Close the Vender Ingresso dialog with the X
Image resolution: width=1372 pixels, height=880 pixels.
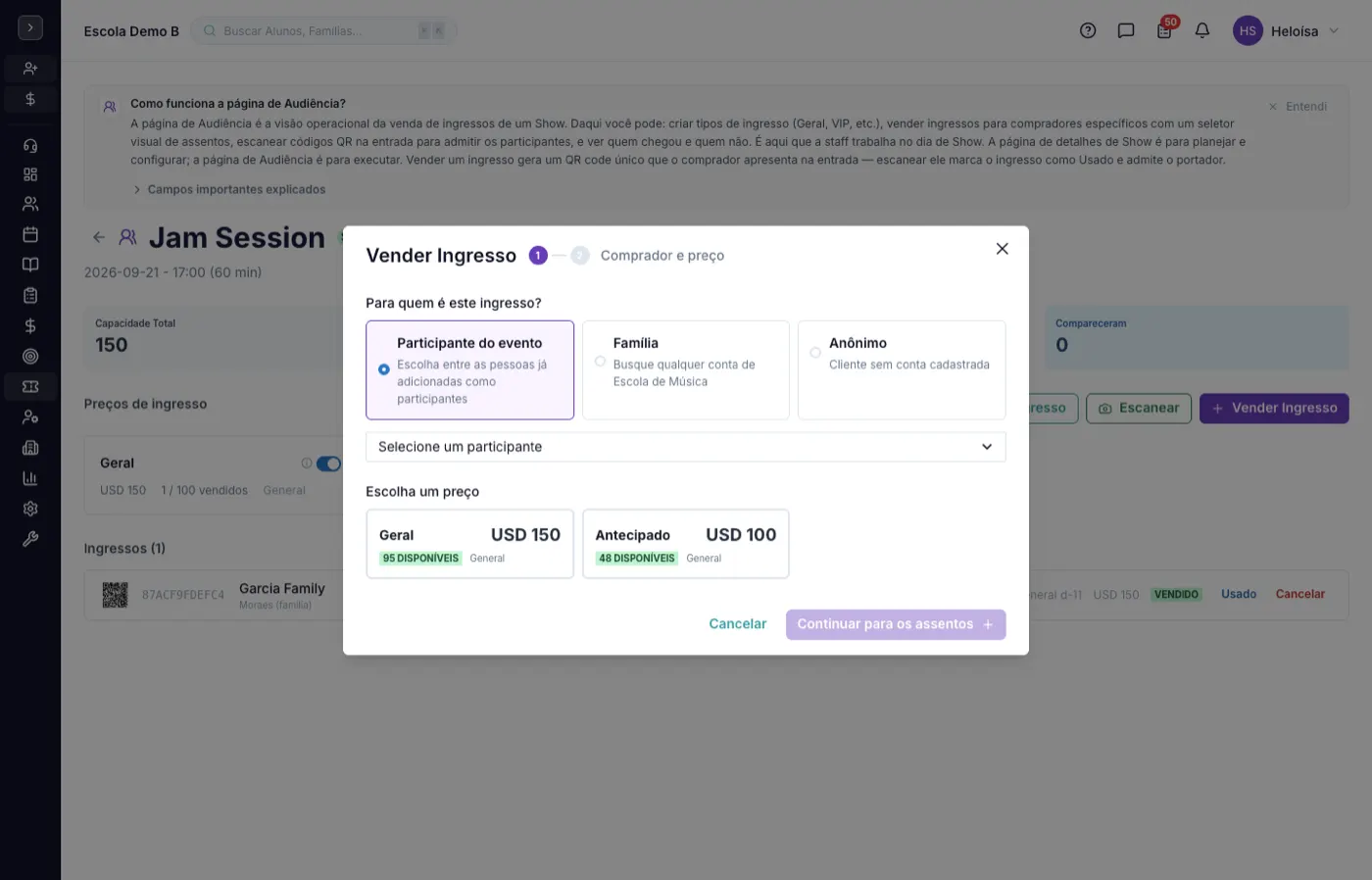click(1002, 249)
